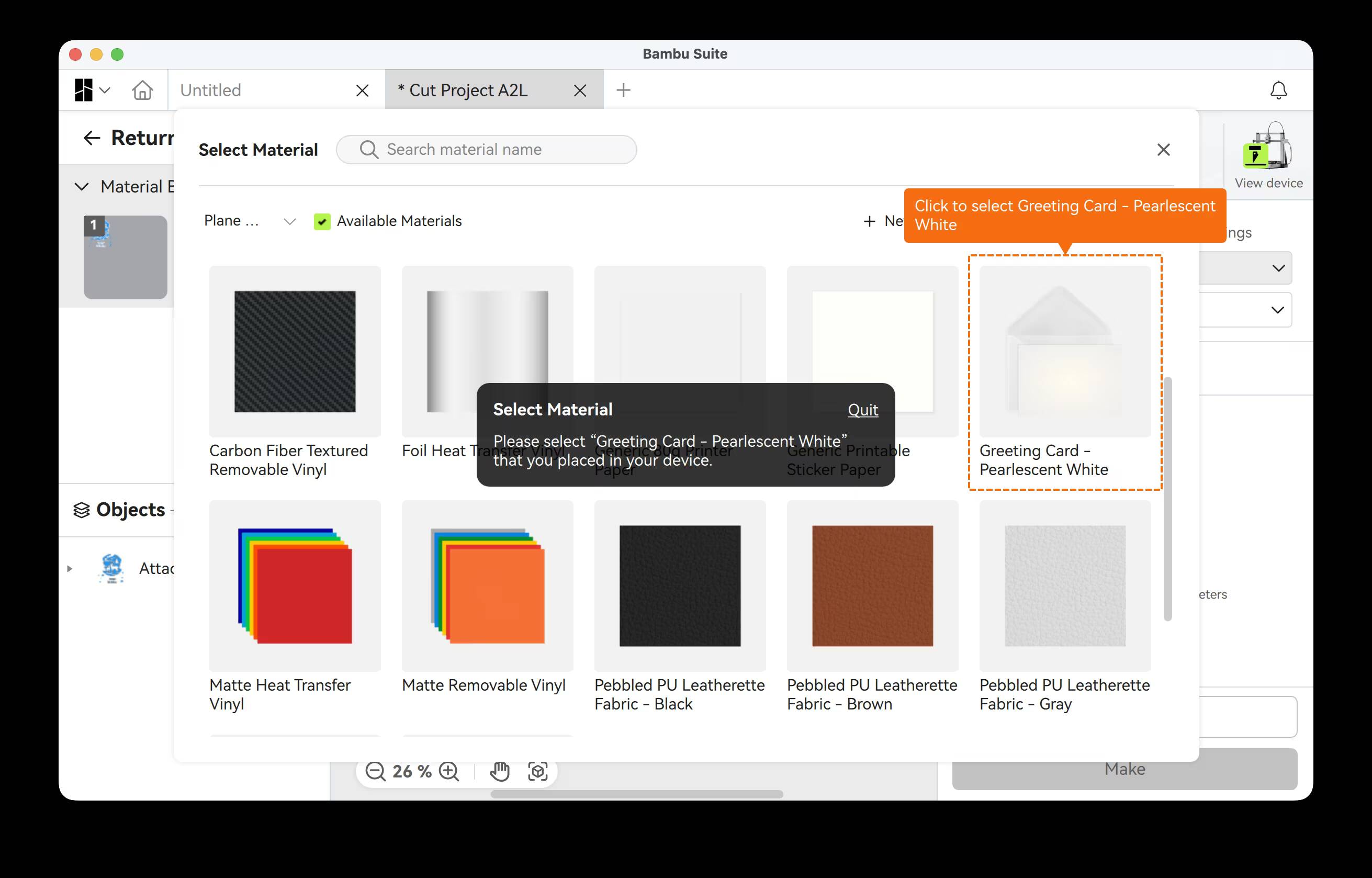Click the zoom out magnifier icon
This screenshot has width=1372, height=878.
(x=376, y=771)
